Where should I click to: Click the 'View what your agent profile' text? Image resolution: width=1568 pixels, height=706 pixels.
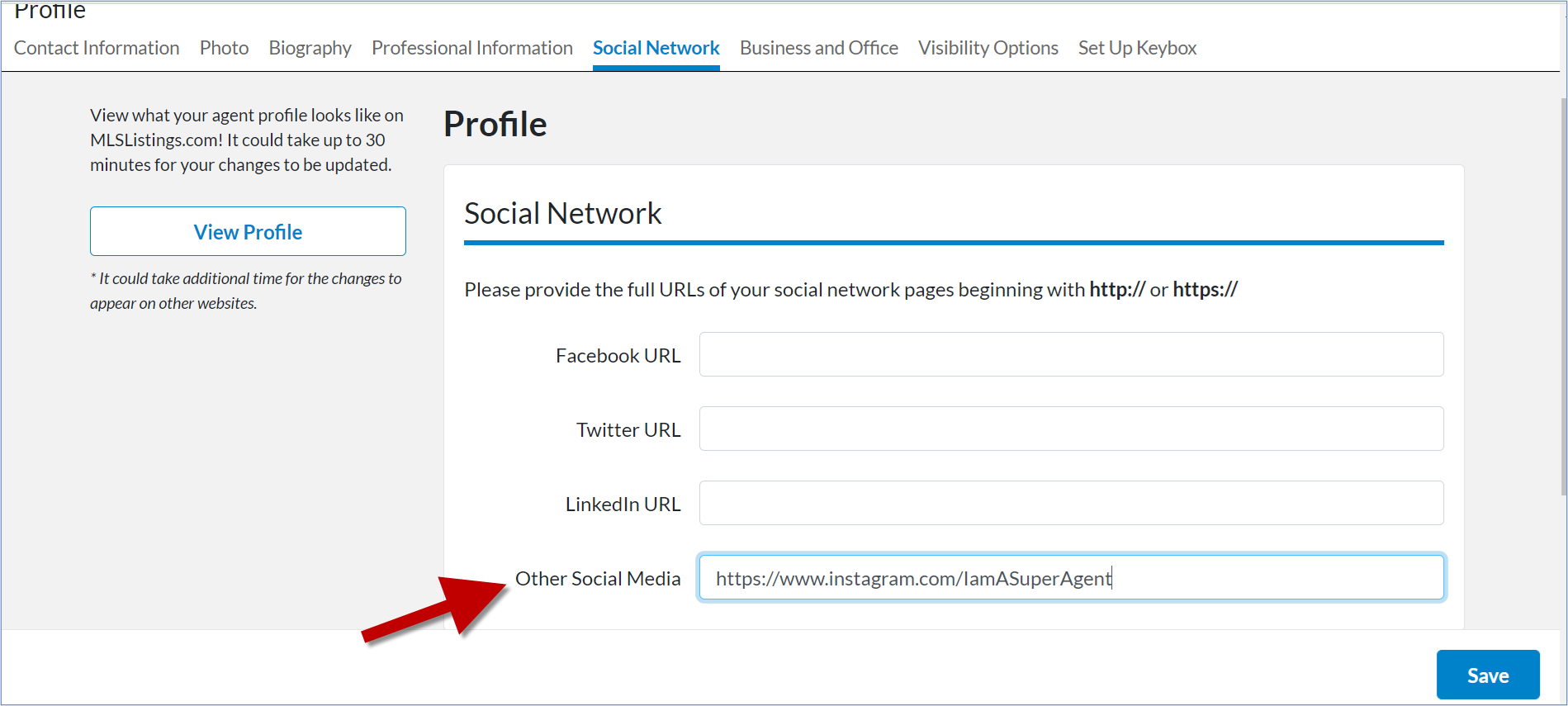[x=247, y=140]
